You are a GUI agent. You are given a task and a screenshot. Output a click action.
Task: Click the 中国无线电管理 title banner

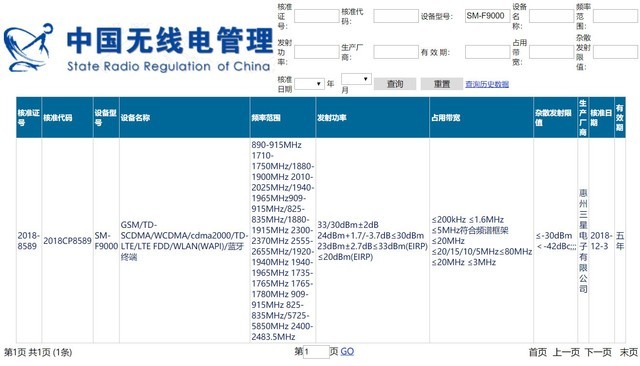pyautogui.click(x=170, y=40)
